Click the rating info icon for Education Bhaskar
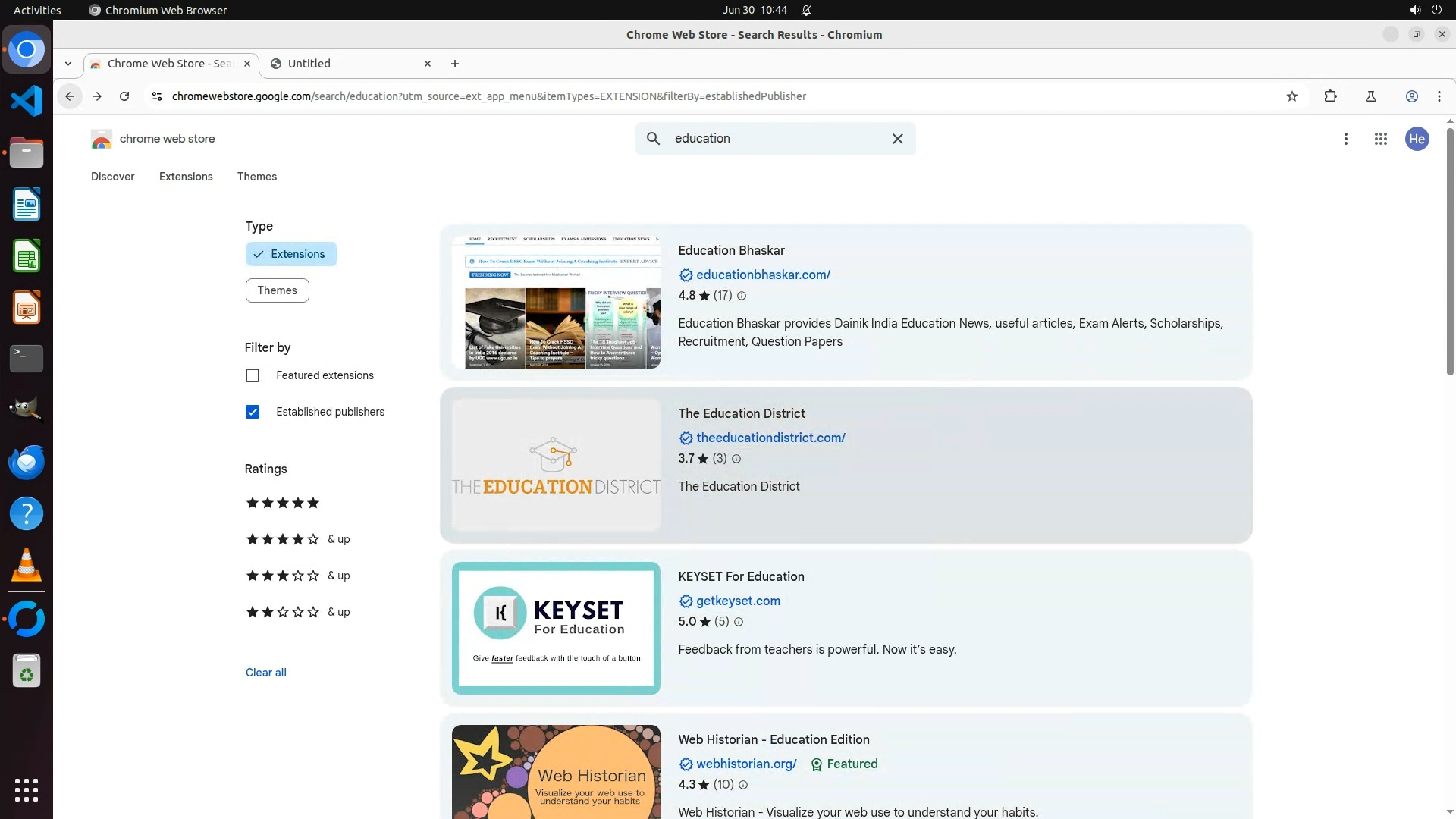1456x819 pixels. (x=742, y=296)
